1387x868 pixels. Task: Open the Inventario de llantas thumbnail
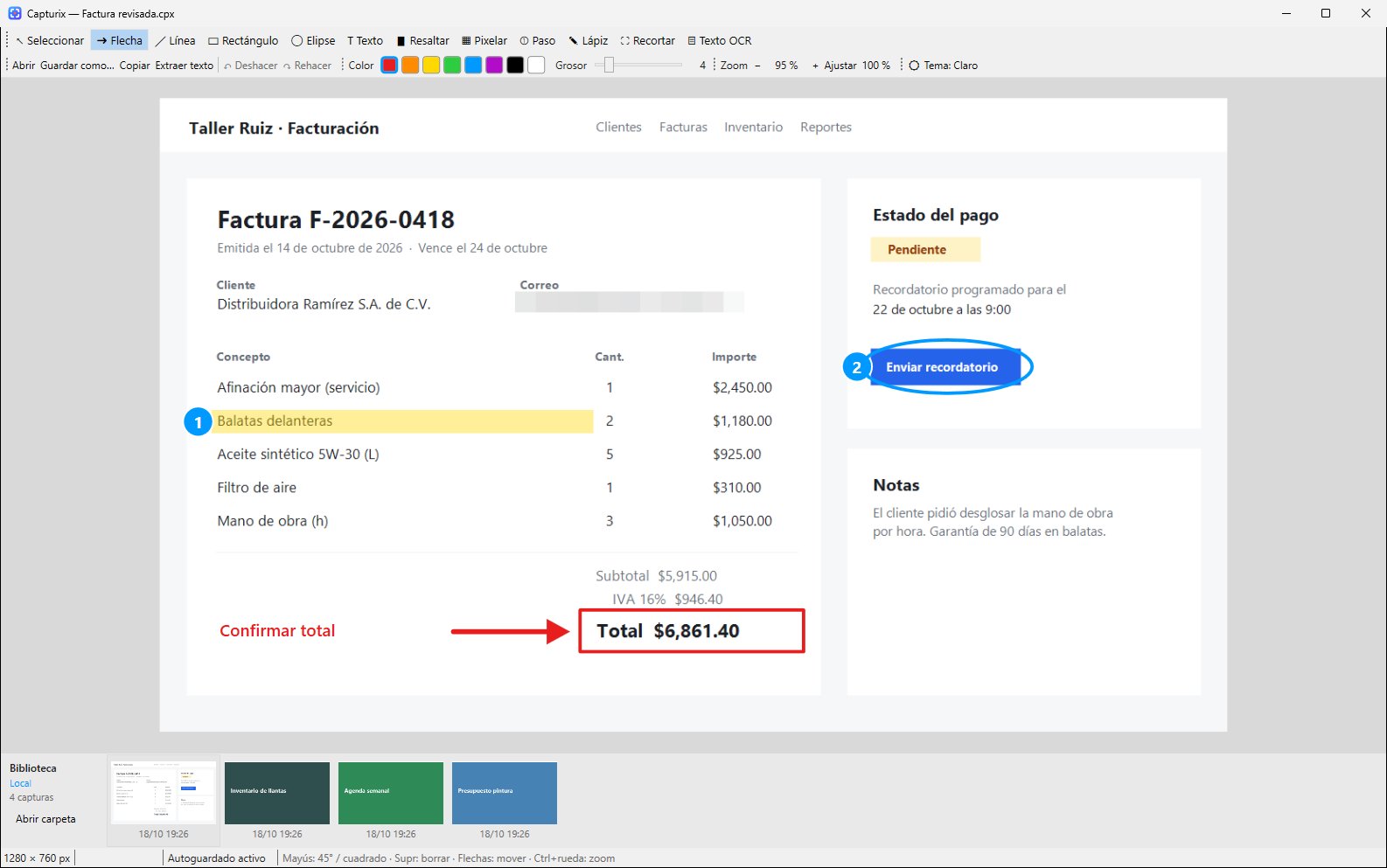(x=277, y=793)
